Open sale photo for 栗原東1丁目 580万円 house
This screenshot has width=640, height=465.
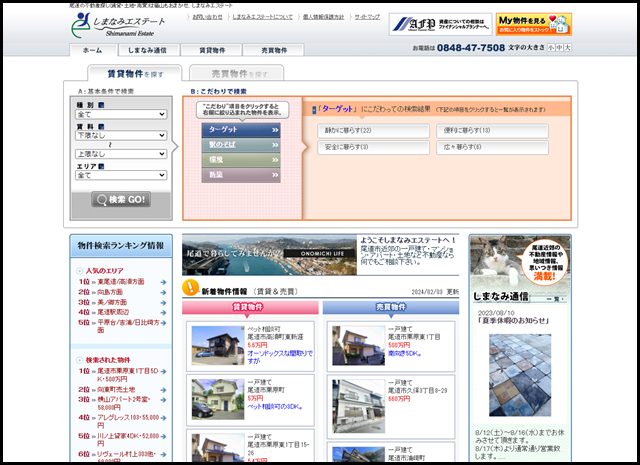click(x=358, y=345)
